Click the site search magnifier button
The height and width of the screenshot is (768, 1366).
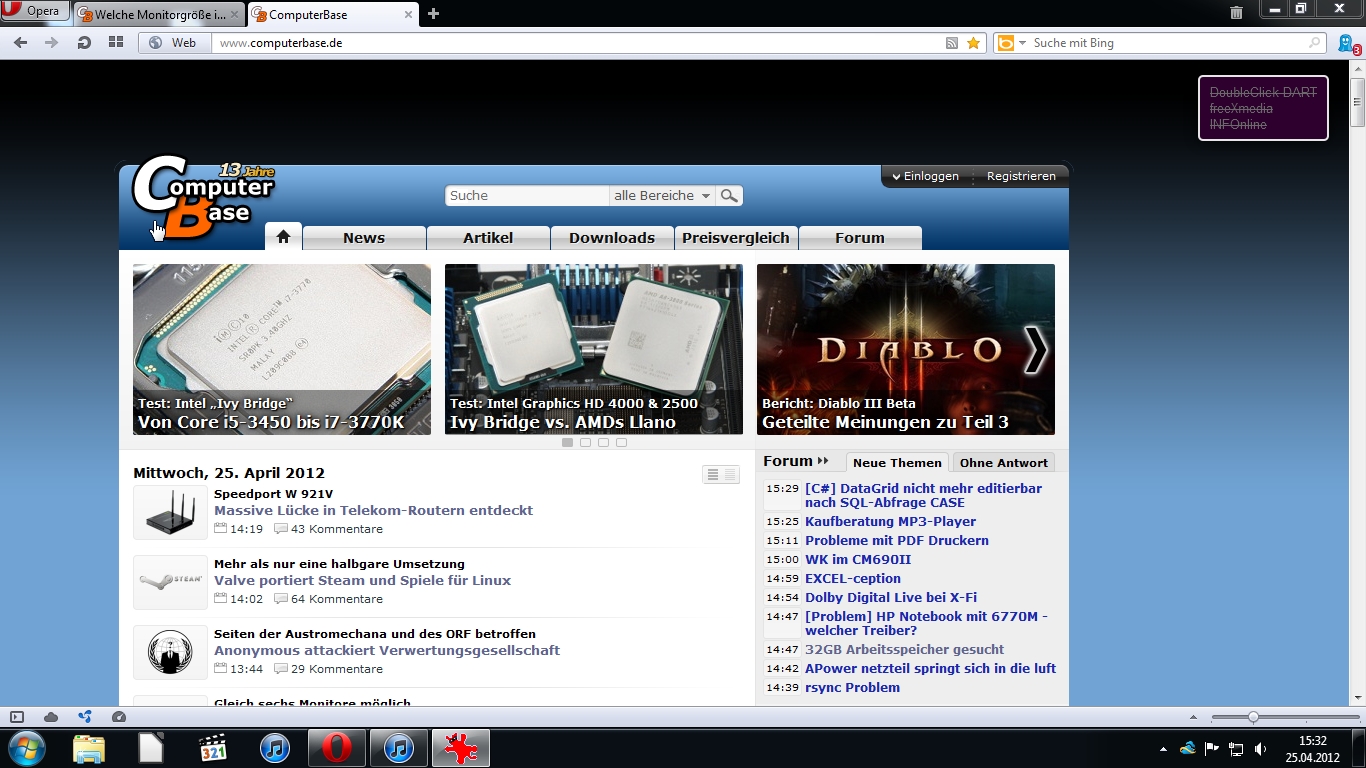coord(730,196)
